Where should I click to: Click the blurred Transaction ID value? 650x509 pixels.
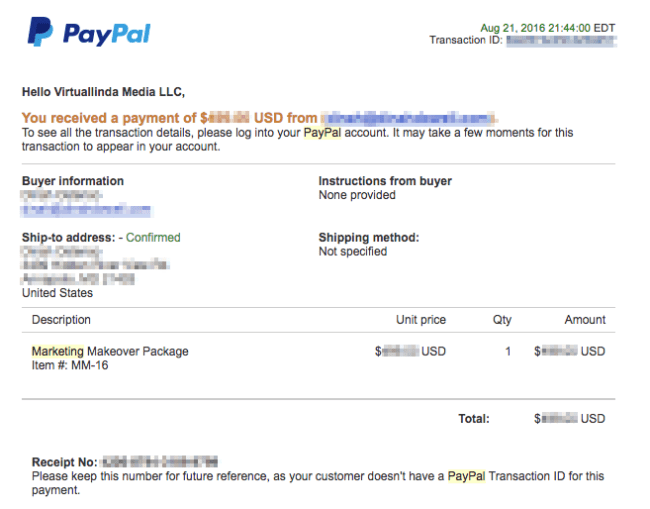(561, 41)
